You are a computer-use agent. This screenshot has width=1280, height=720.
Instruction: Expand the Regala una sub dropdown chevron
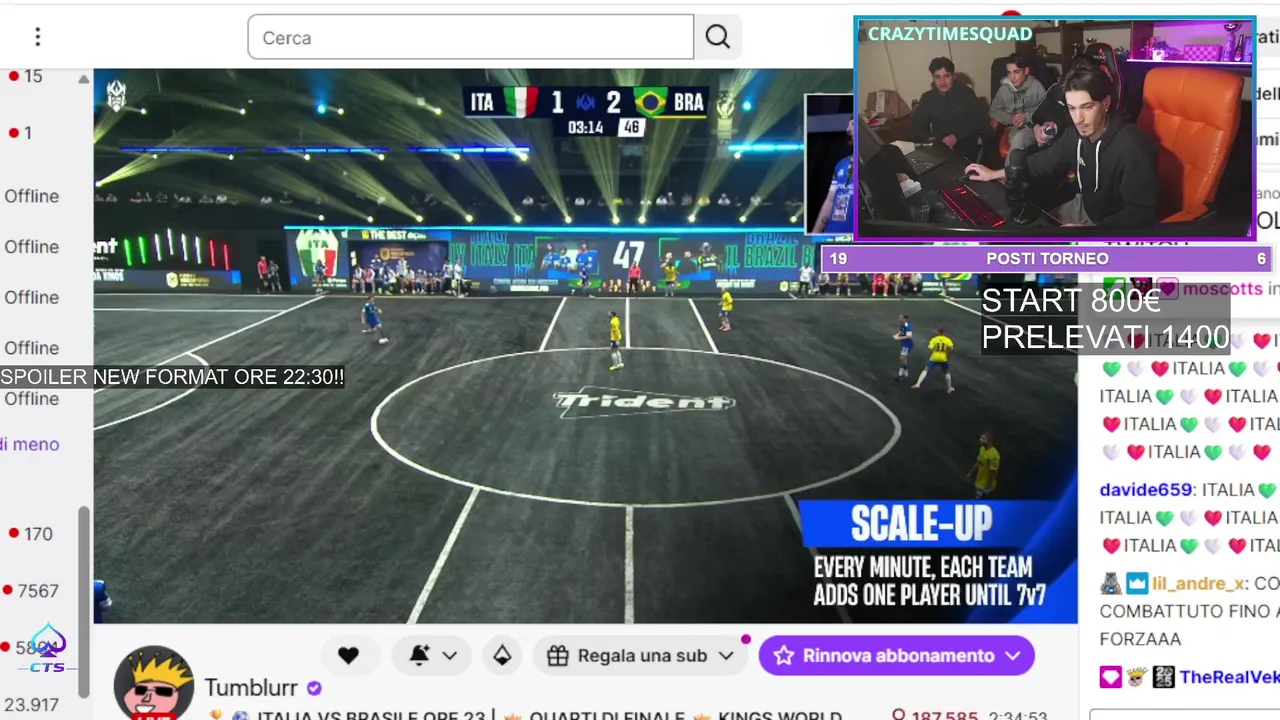pos(726,656)
